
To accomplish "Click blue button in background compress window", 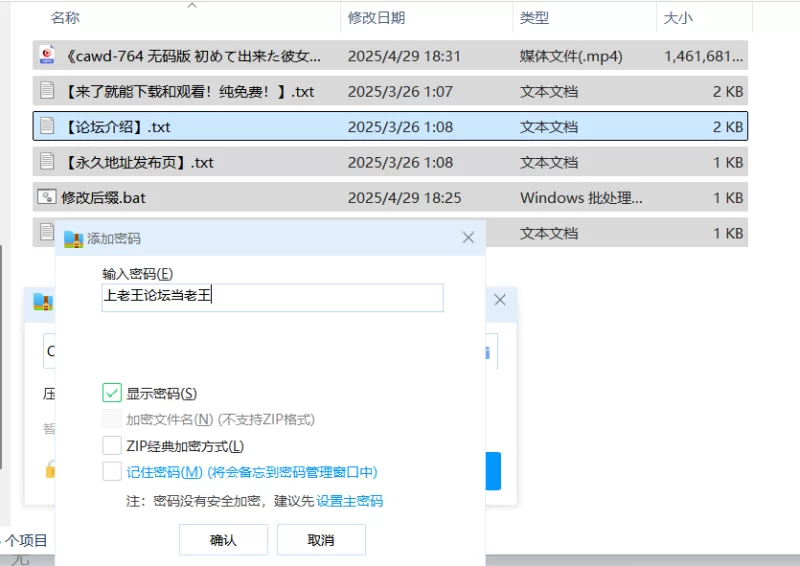I will pyautogui.click(x=493, y=471).
